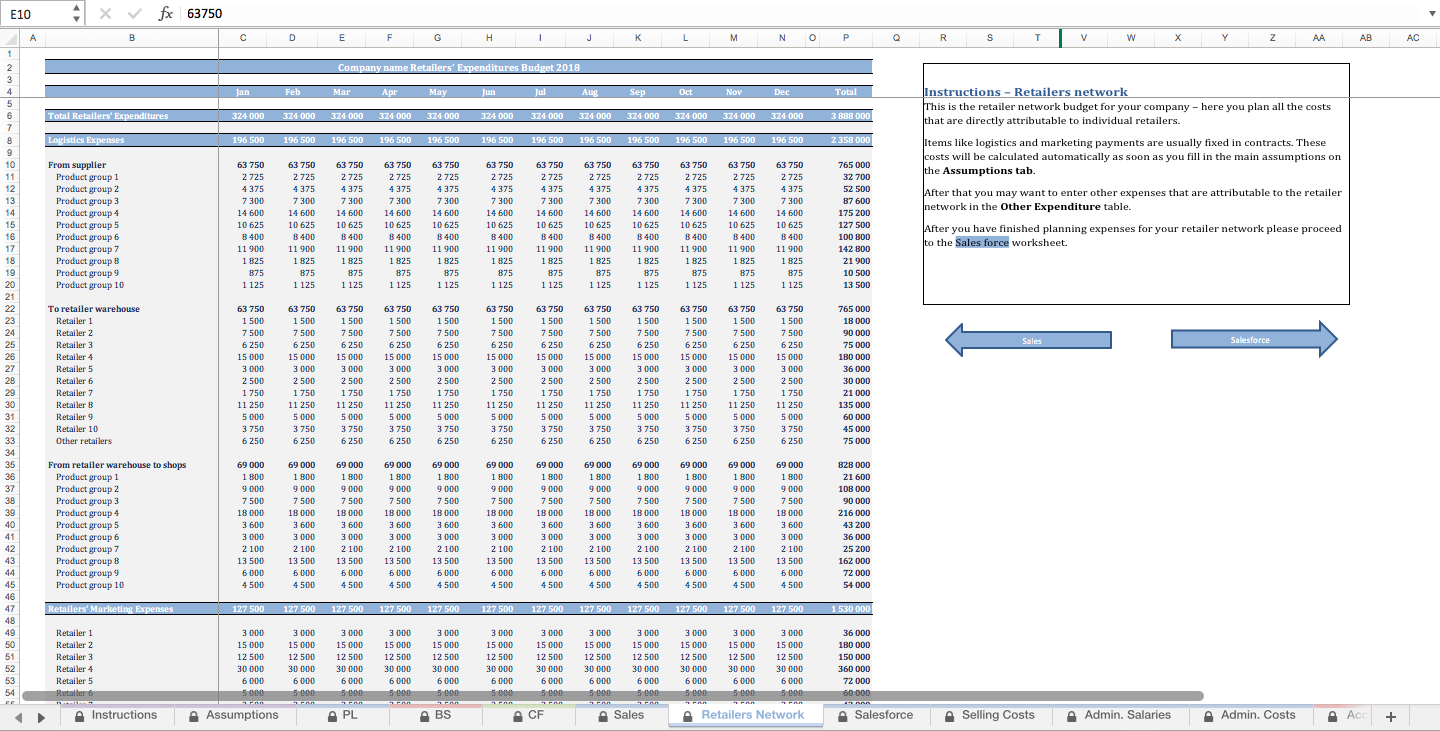Select the Retailers Network sheet tab
This screenshot has width=1440, height=731.
pyautogui.click(x=744, y=715)
